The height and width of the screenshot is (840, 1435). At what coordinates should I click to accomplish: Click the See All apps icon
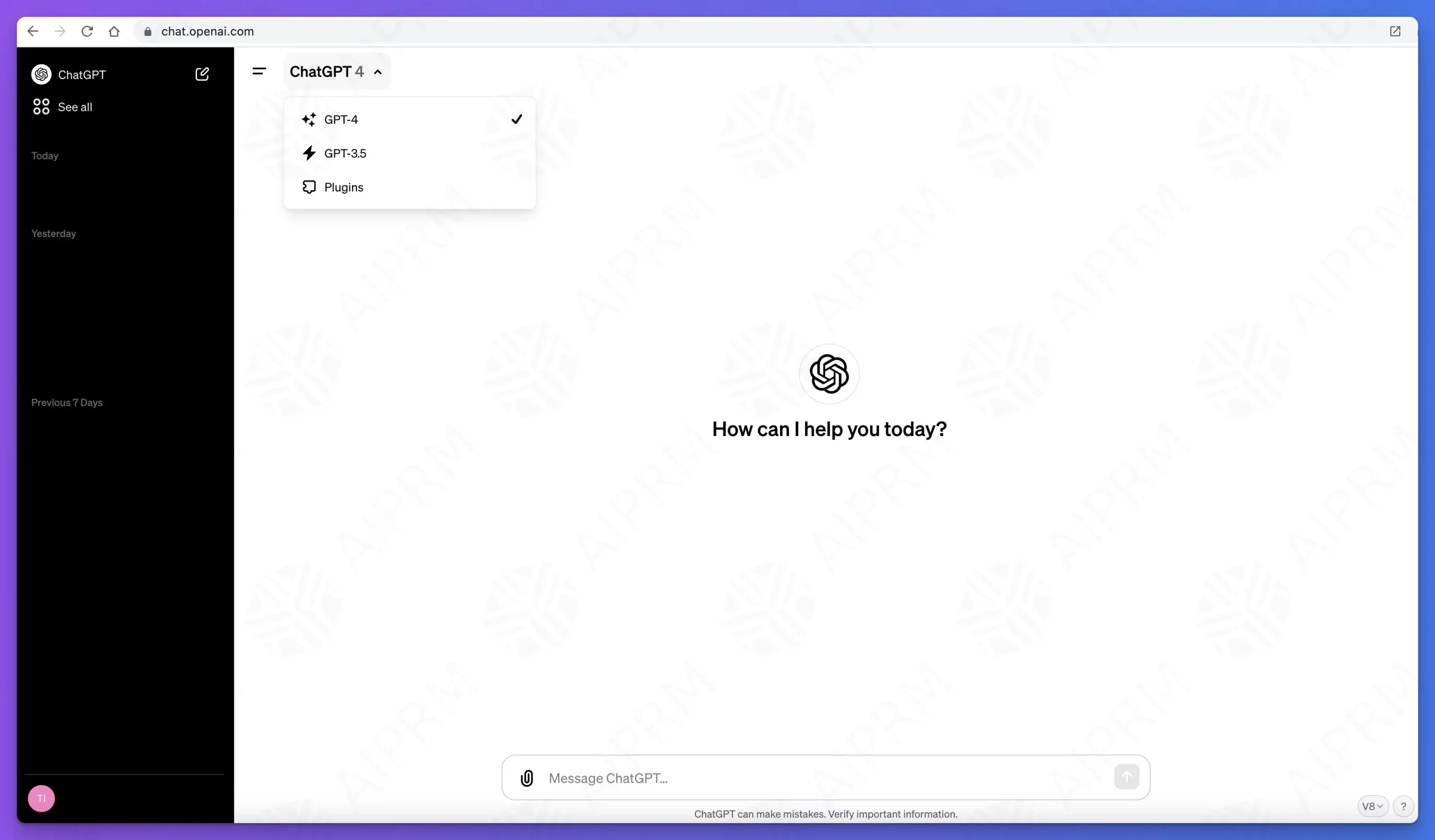pos(41,107)
